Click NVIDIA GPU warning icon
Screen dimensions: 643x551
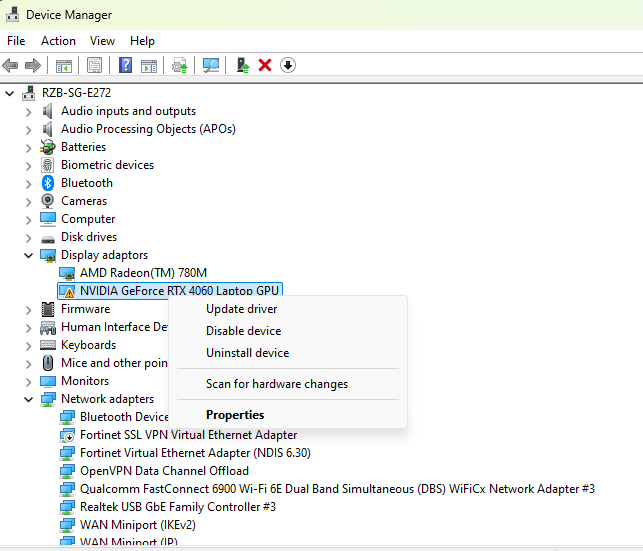pos(67,291)
